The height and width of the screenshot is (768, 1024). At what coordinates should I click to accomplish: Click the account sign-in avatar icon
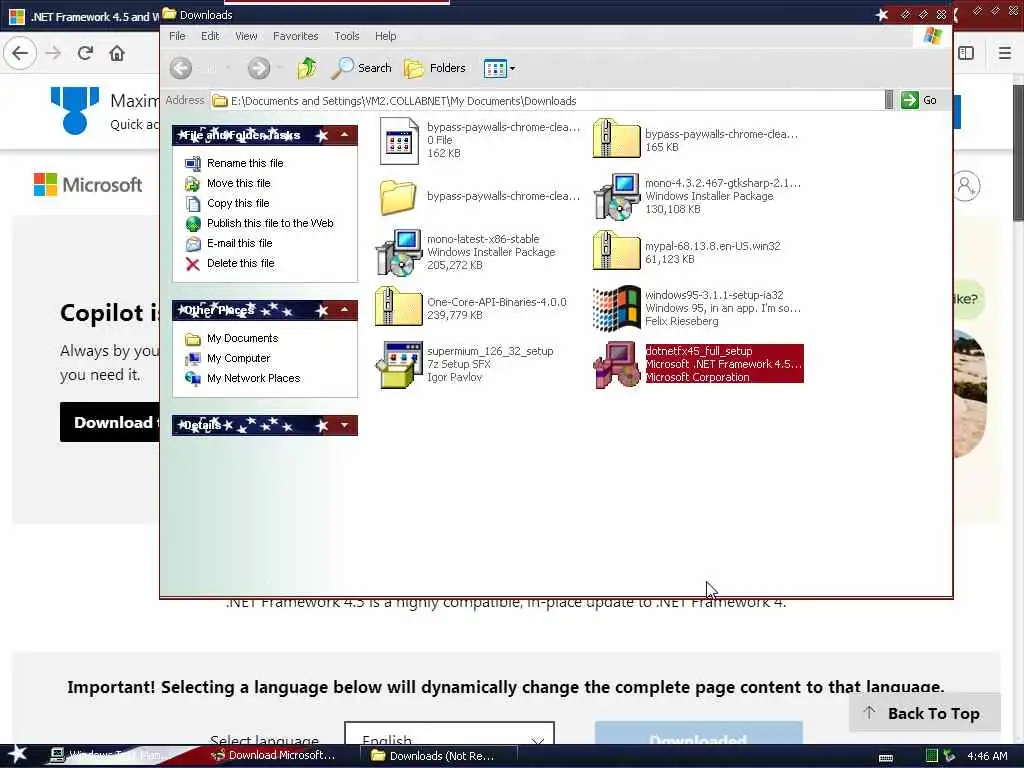tap(966, 187)
